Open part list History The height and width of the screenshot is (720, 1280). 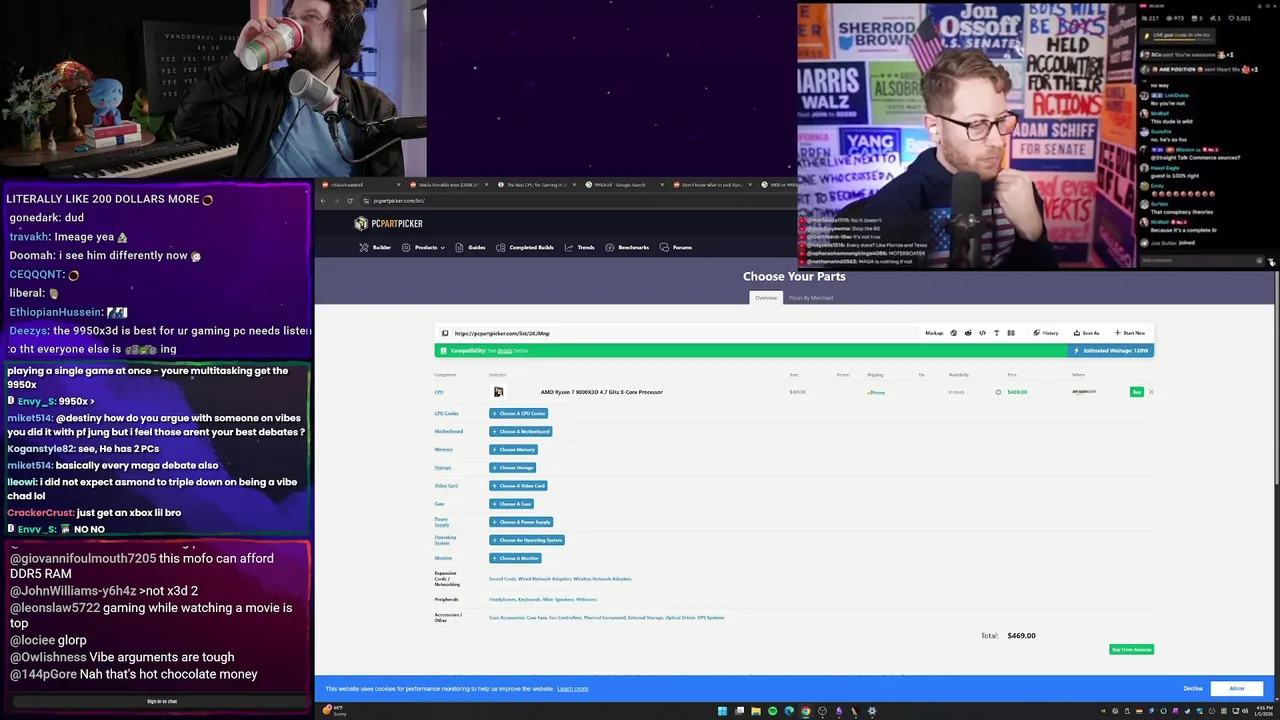(1046, 333)
